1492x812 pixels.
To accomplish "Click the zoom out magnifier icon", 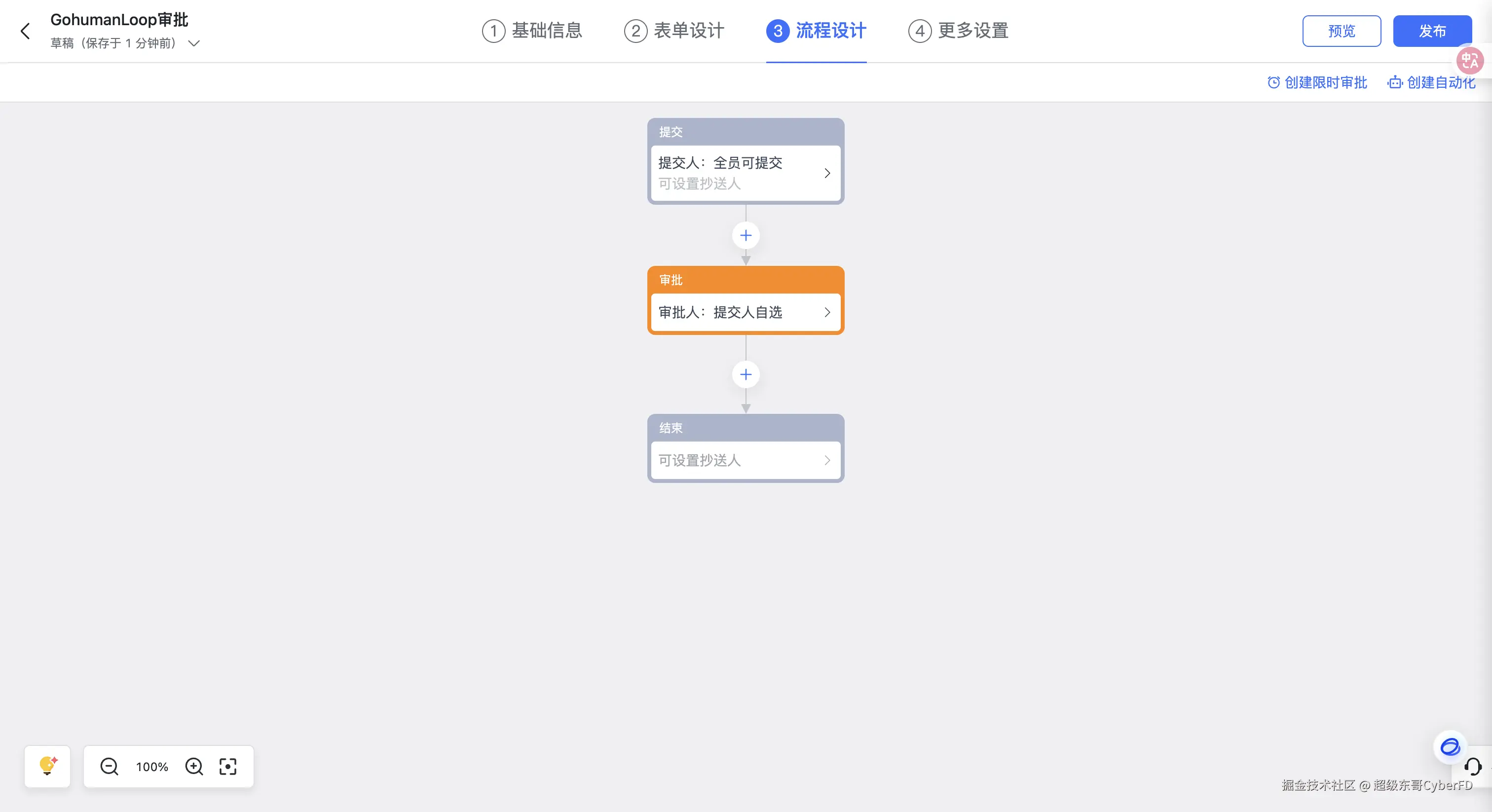I will [x=109, y=766].
